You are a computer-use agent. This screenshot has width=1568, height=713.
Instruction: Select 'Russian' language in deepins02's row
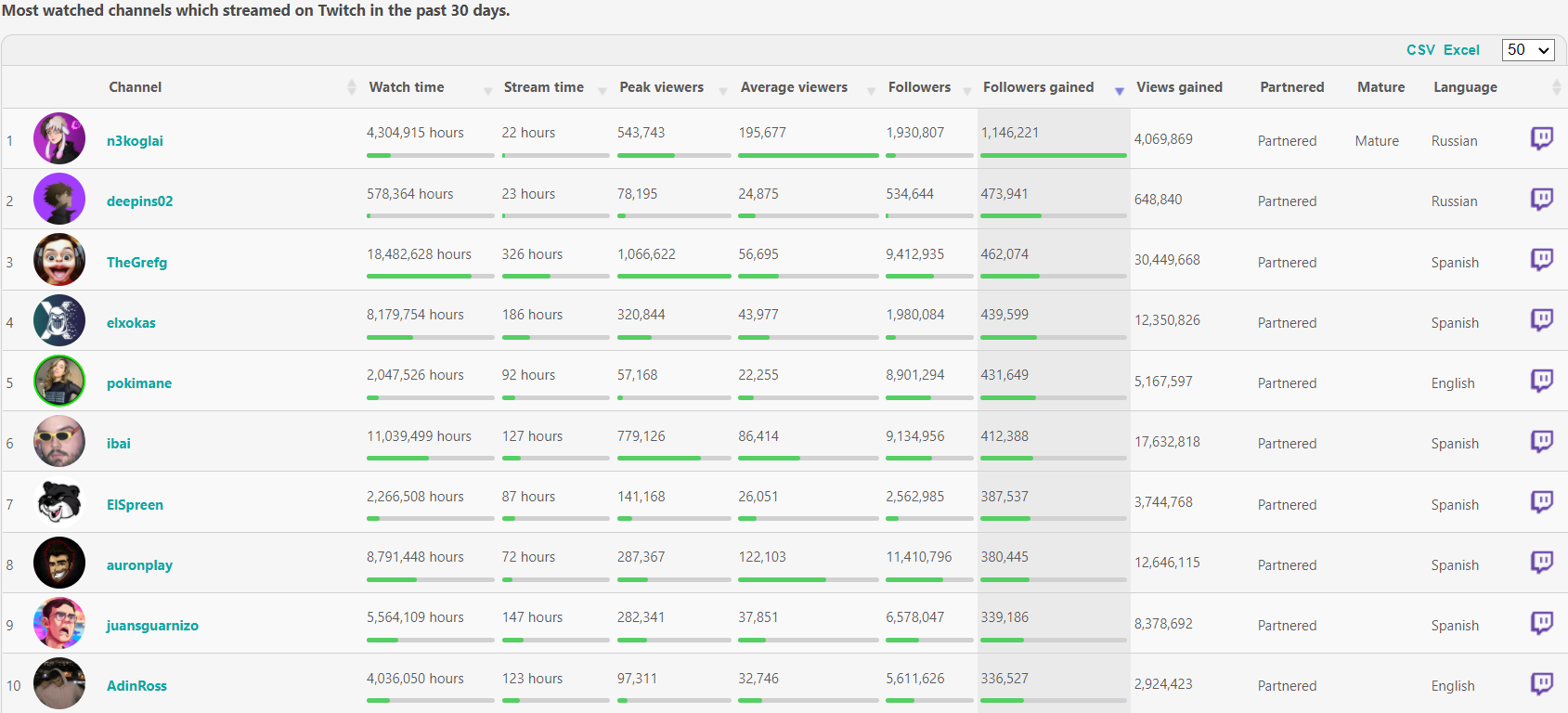point(1454,201)
